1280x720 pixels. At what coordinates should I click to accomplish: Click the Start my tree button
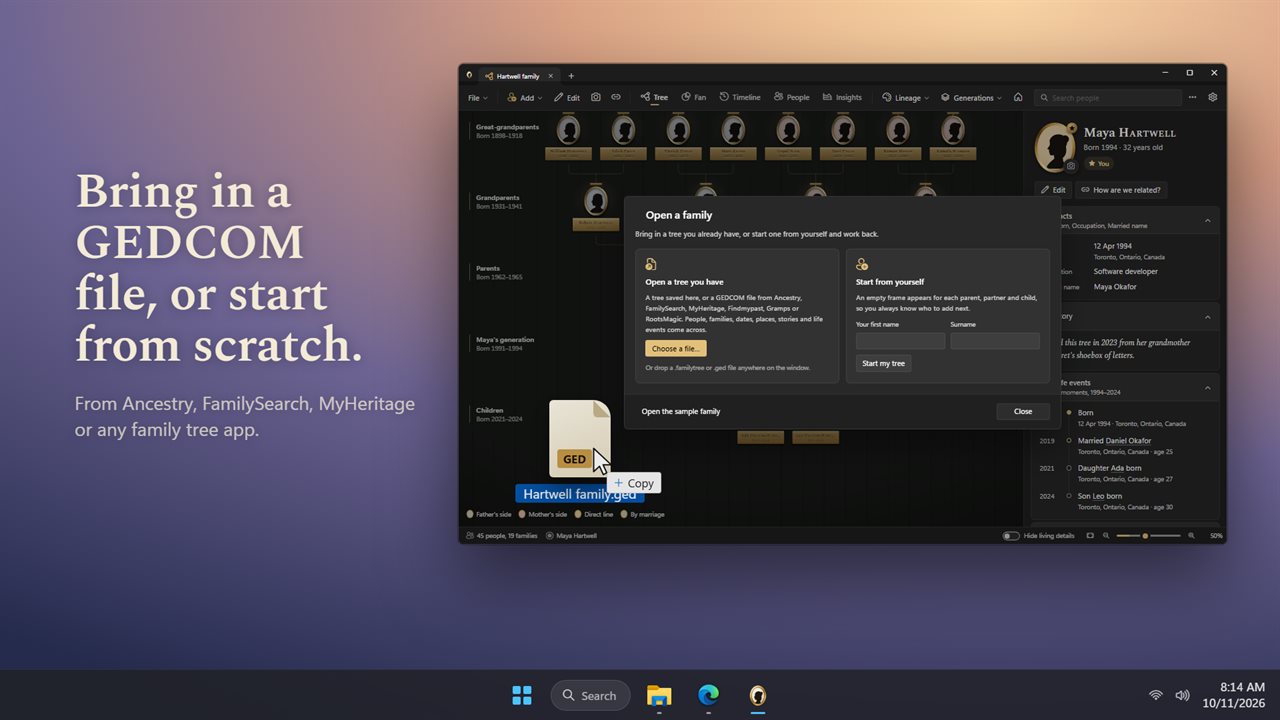click(x=883, y=363)
